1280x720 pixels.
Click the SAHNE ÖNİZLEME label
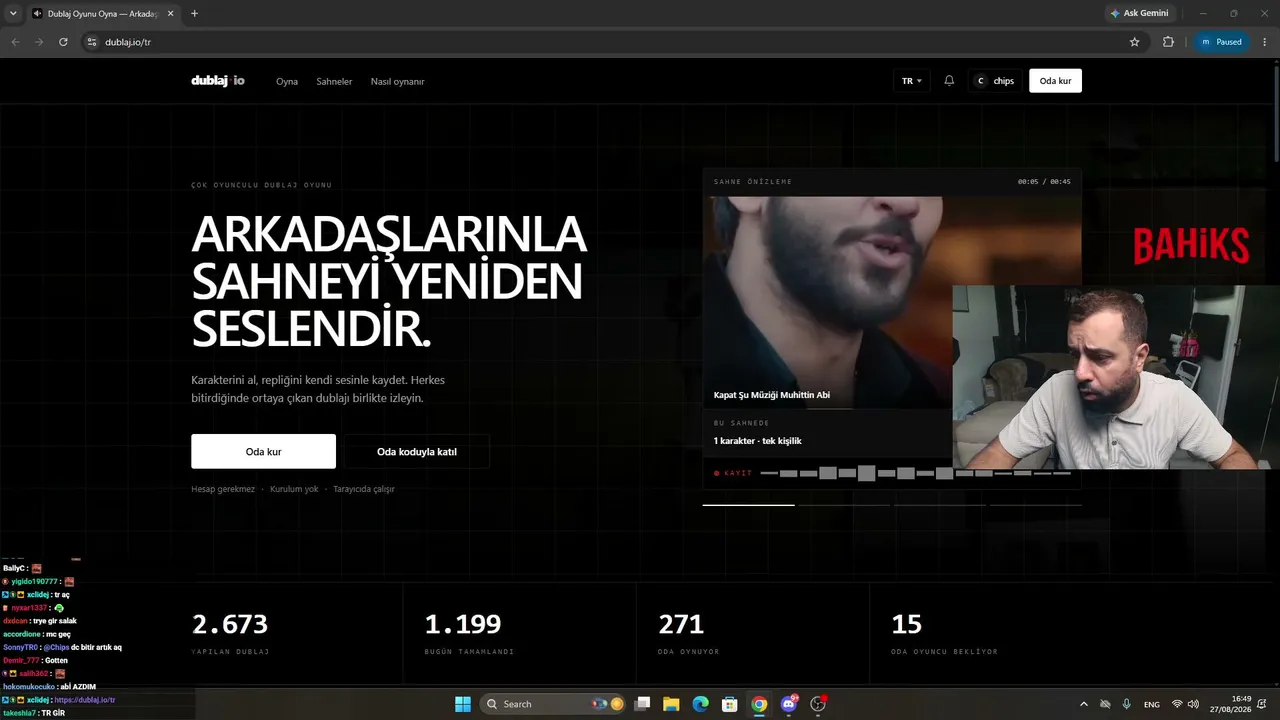tap(753, 182)
